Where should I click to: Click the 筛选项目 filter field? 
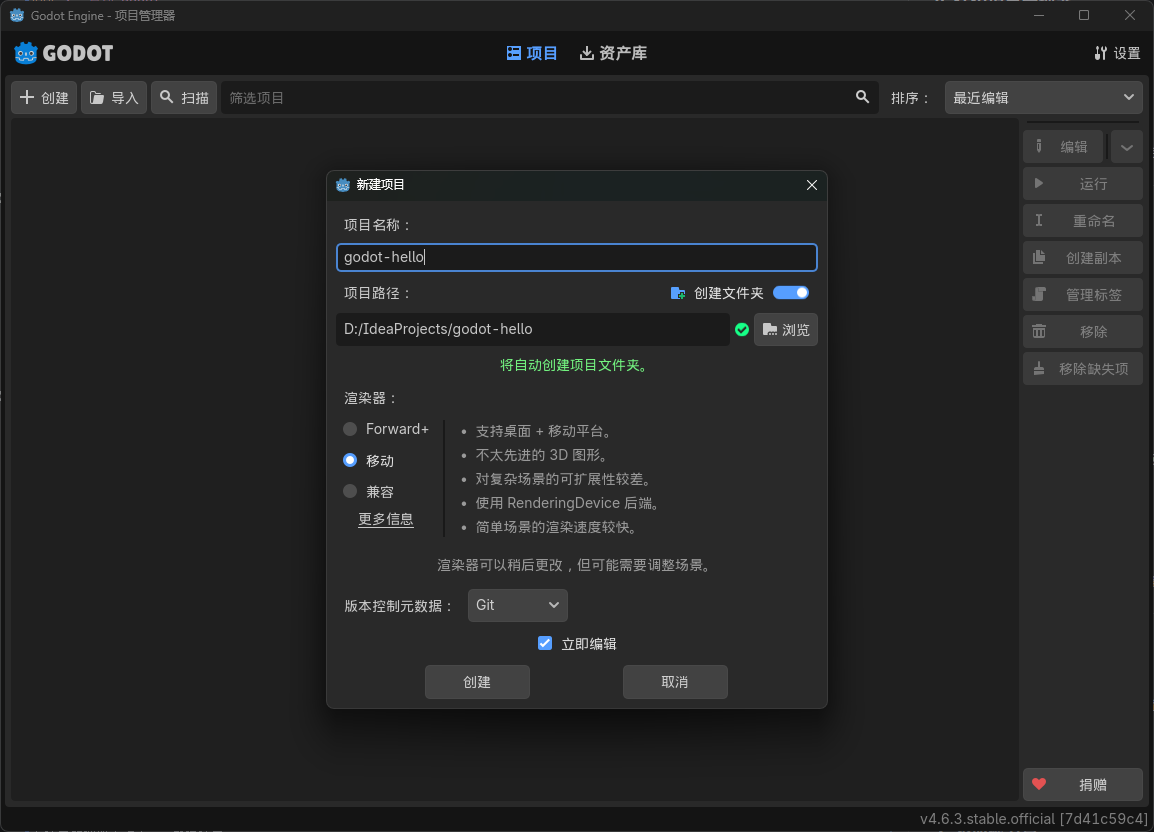pos(550,98)
